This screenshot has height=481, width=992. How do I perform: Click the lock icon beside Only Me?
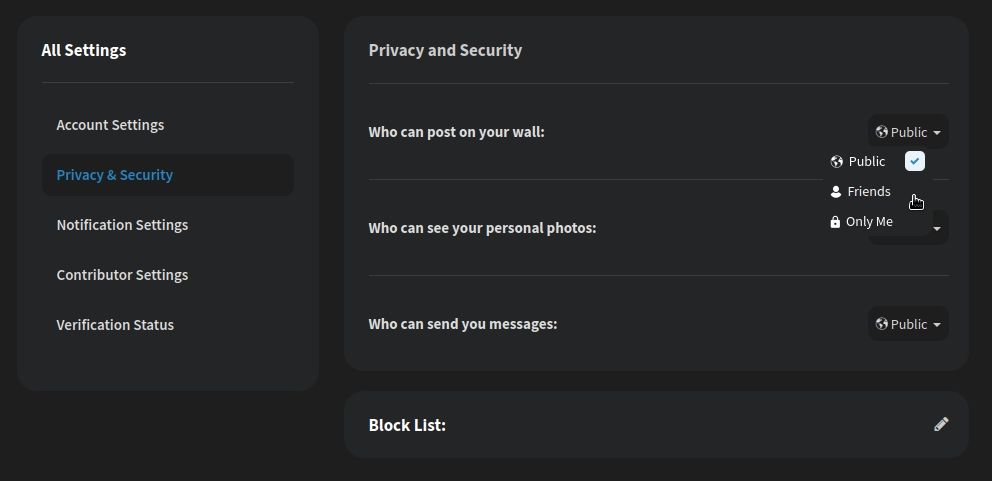click(x=835, y=222)
